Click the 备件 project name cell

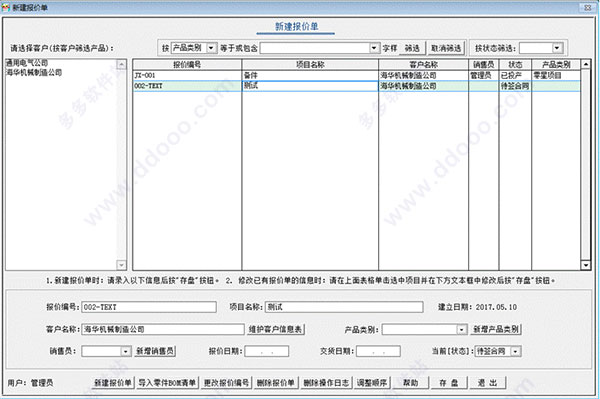[x=310, y=75]
